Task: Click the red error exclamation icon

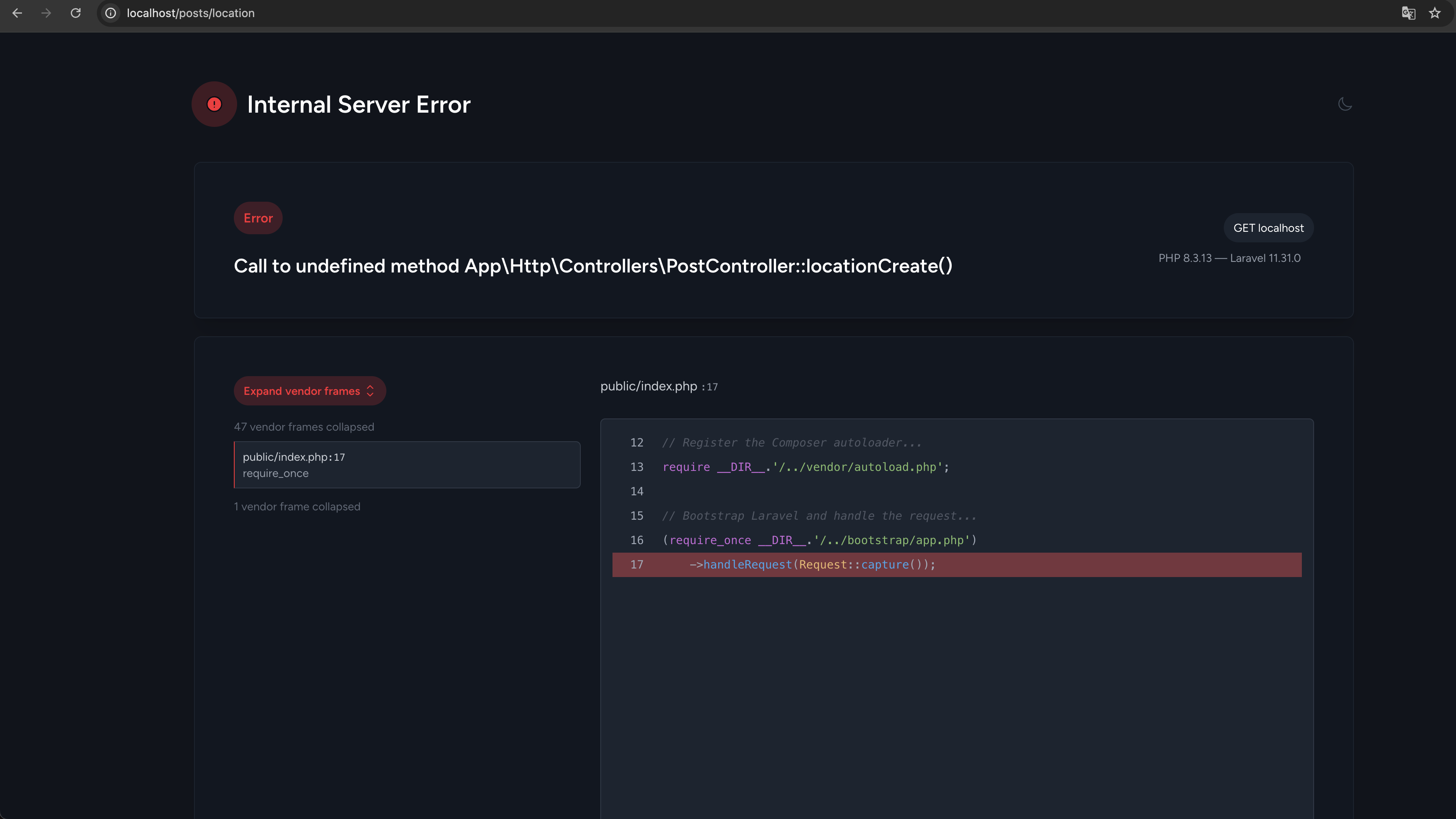Action: pyautogui.click(x=214, y=104)
